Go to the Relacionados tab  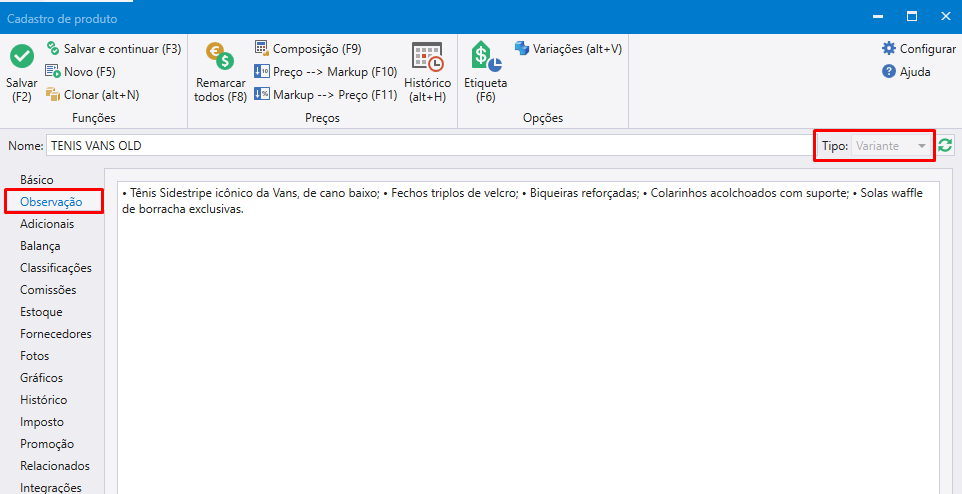tap(55, 466)
